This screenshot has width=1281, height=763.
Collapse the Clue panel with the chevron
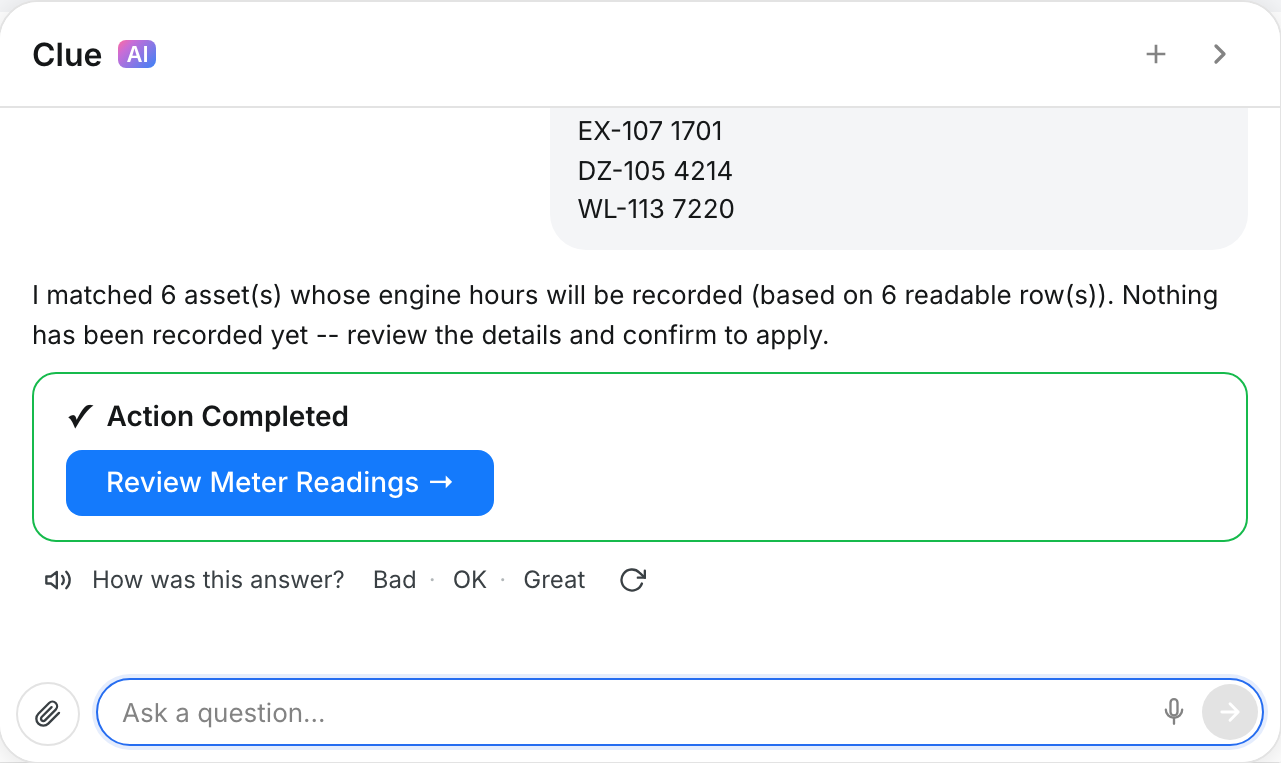(1219, 54)
